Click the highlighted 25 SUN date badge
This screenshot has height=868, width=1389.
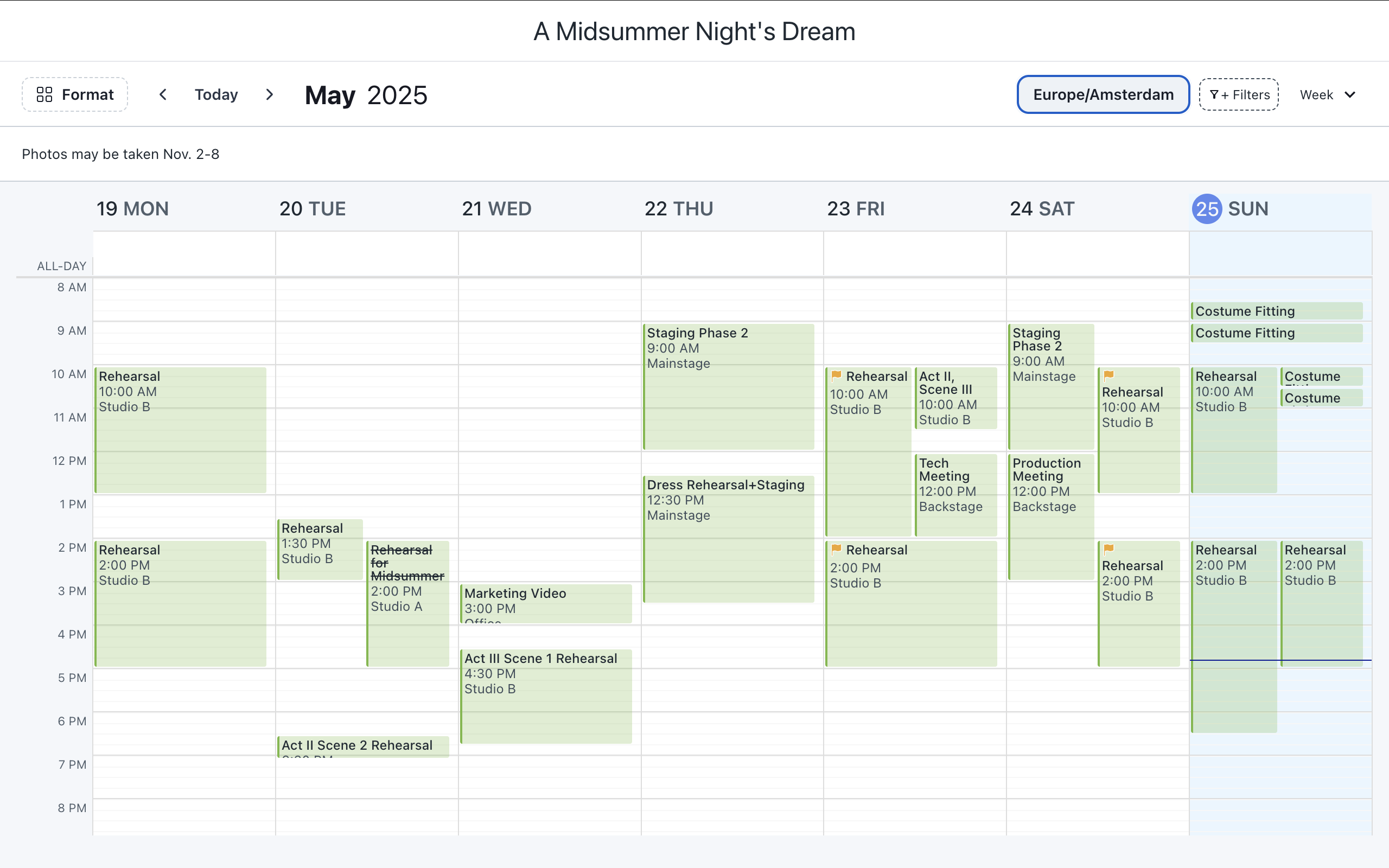coord(1208,209)
